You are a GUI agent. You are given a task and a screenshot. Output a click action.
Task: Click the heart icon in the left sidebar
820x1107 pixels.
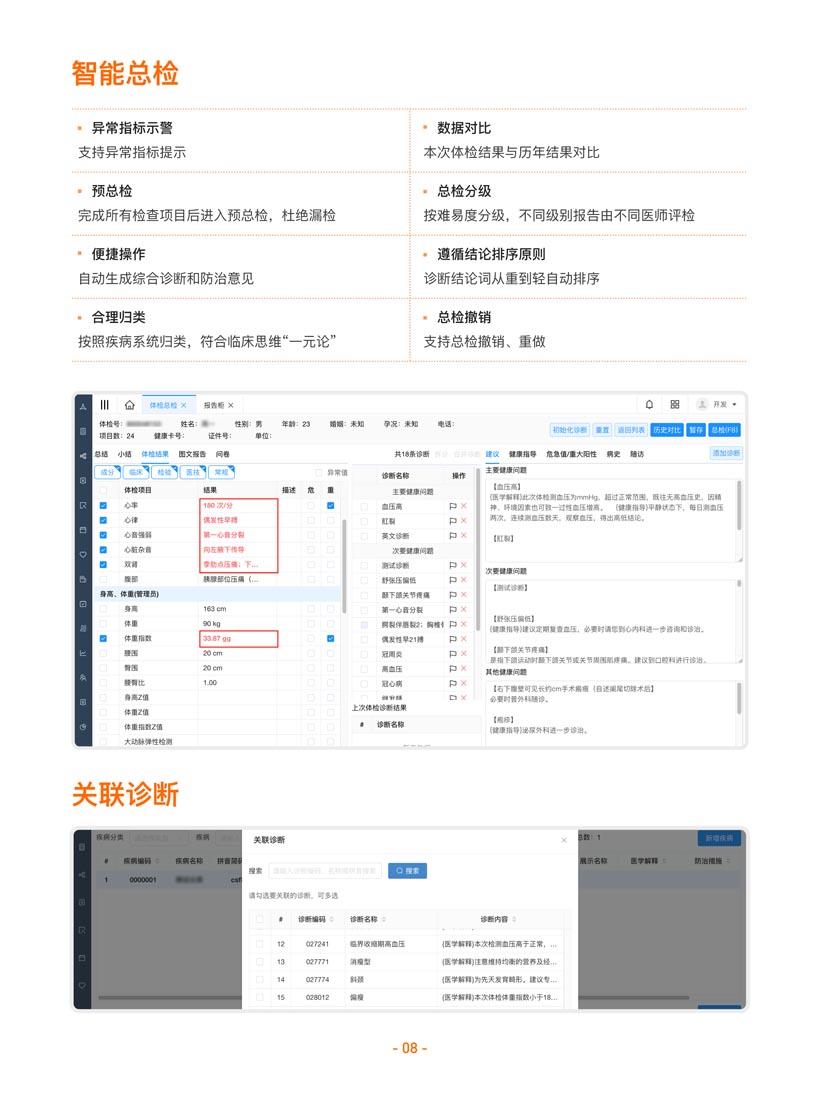click(x=83, y=554)
